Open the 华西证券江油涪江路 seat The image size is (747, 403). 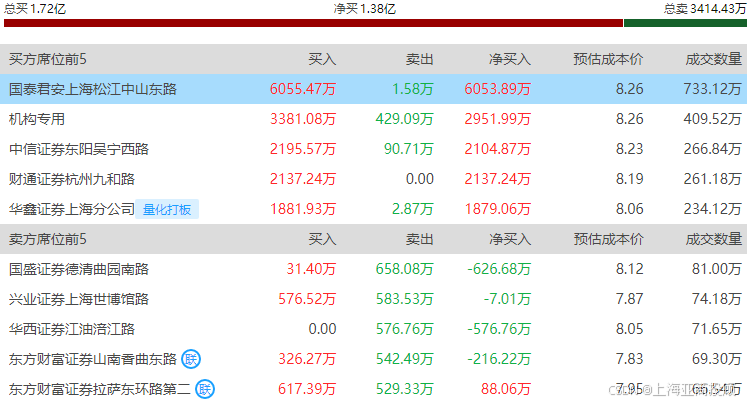point(72,329)
